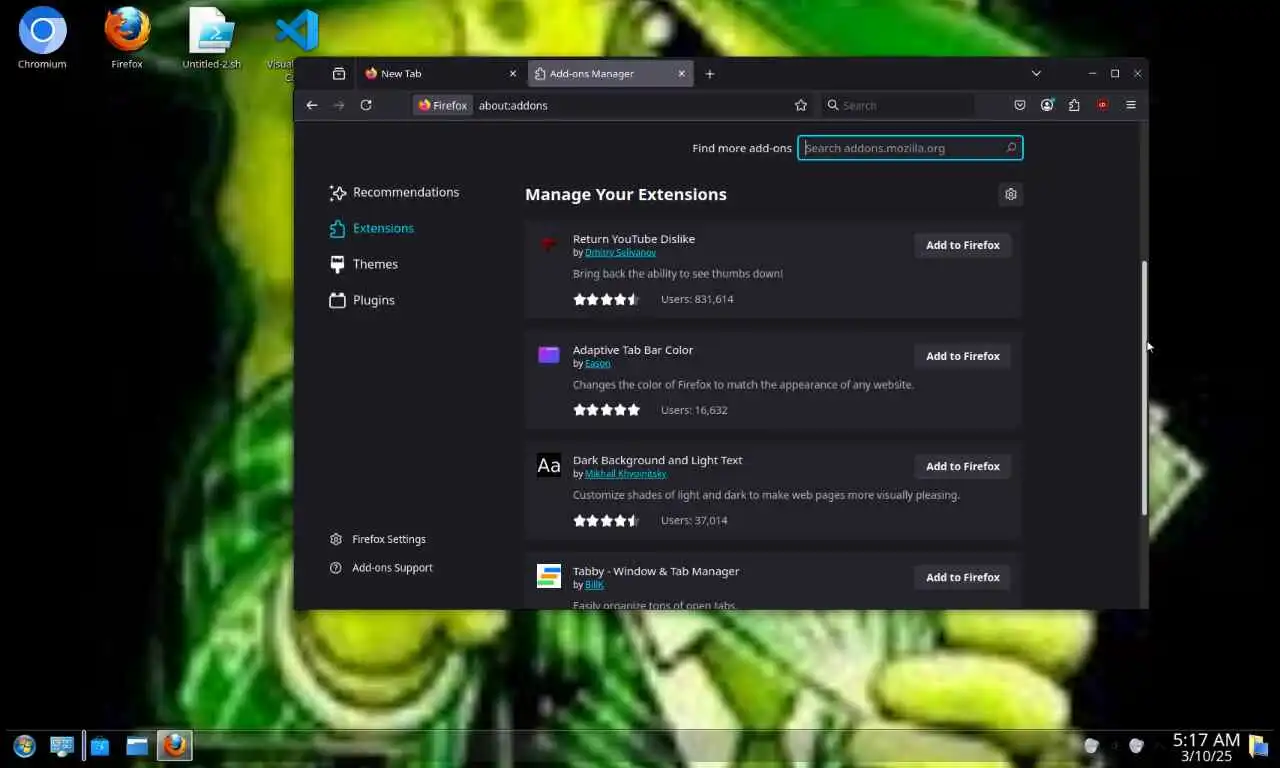Click the taskbar computer/network icon
This screenshot has width=1280, height=768.
coord(62,746)
